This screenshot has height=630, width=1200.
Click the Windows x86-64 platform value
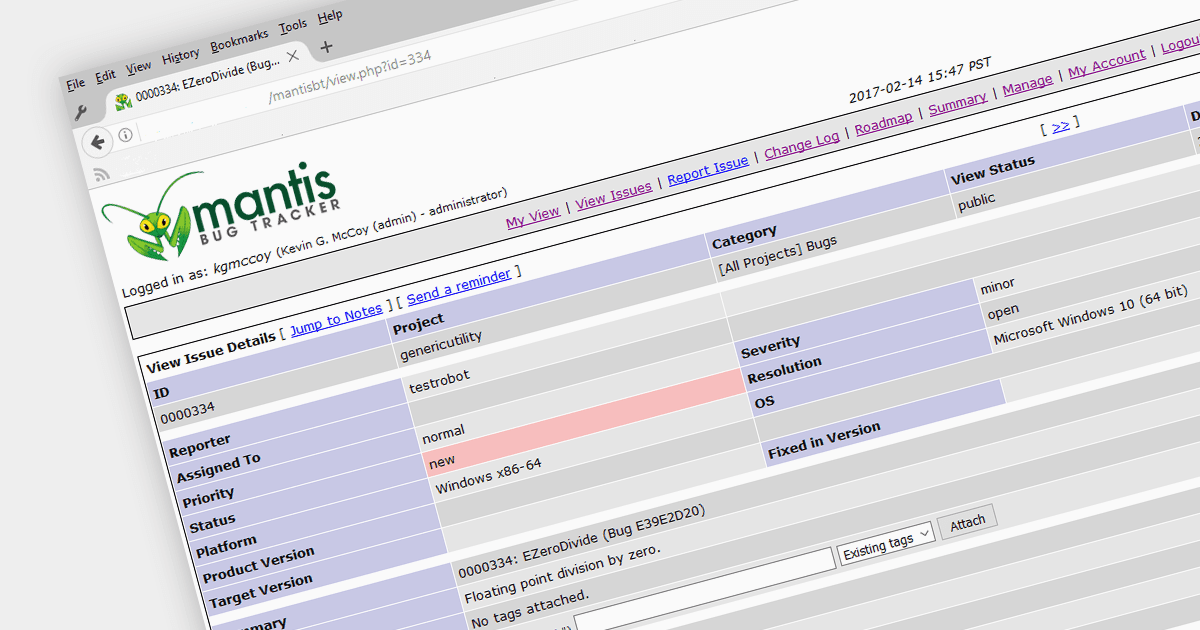click(x=488, y=477)
